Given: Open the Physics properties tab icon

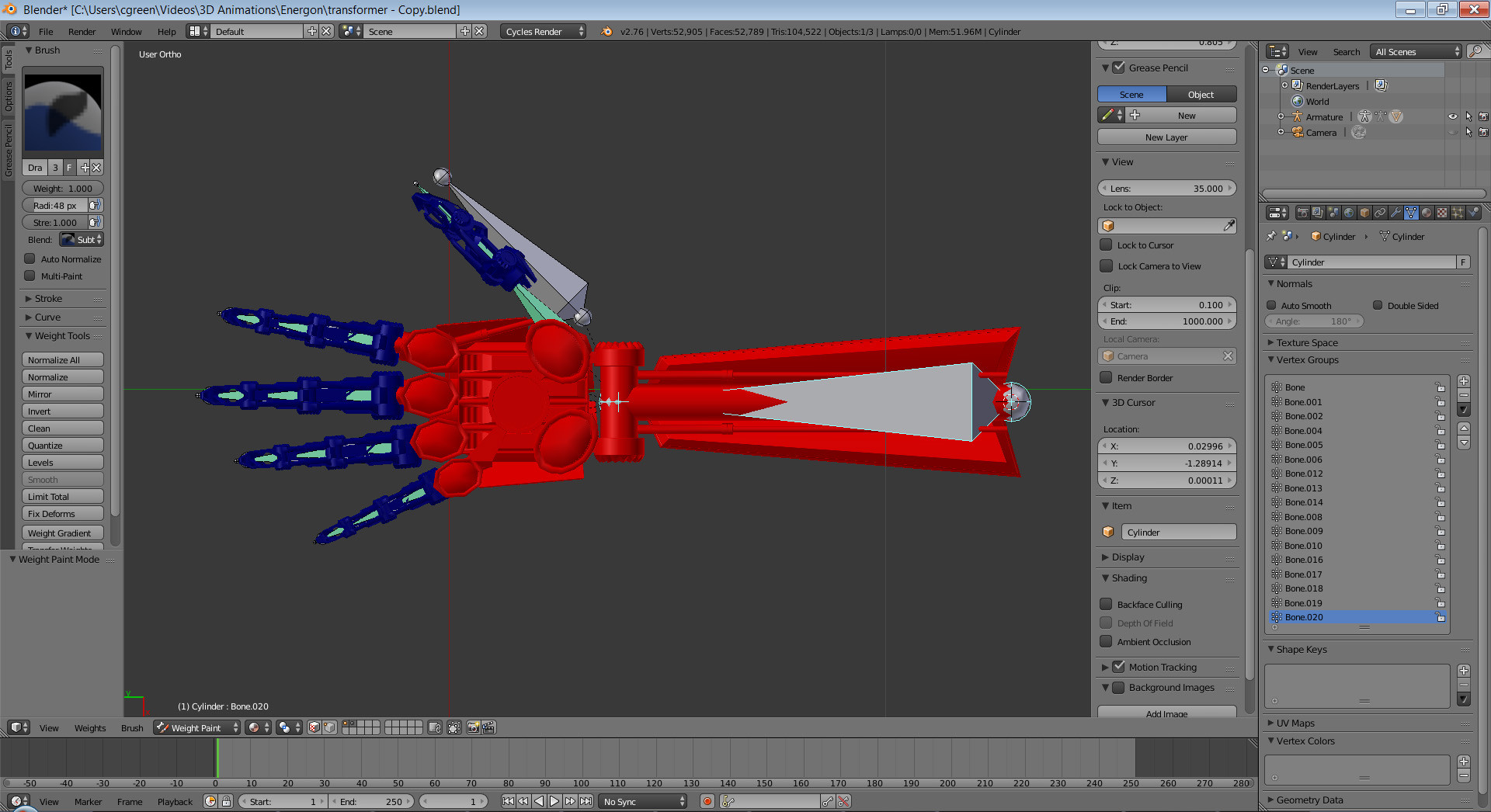Looking at the screenshot, I should point(1473,213).
